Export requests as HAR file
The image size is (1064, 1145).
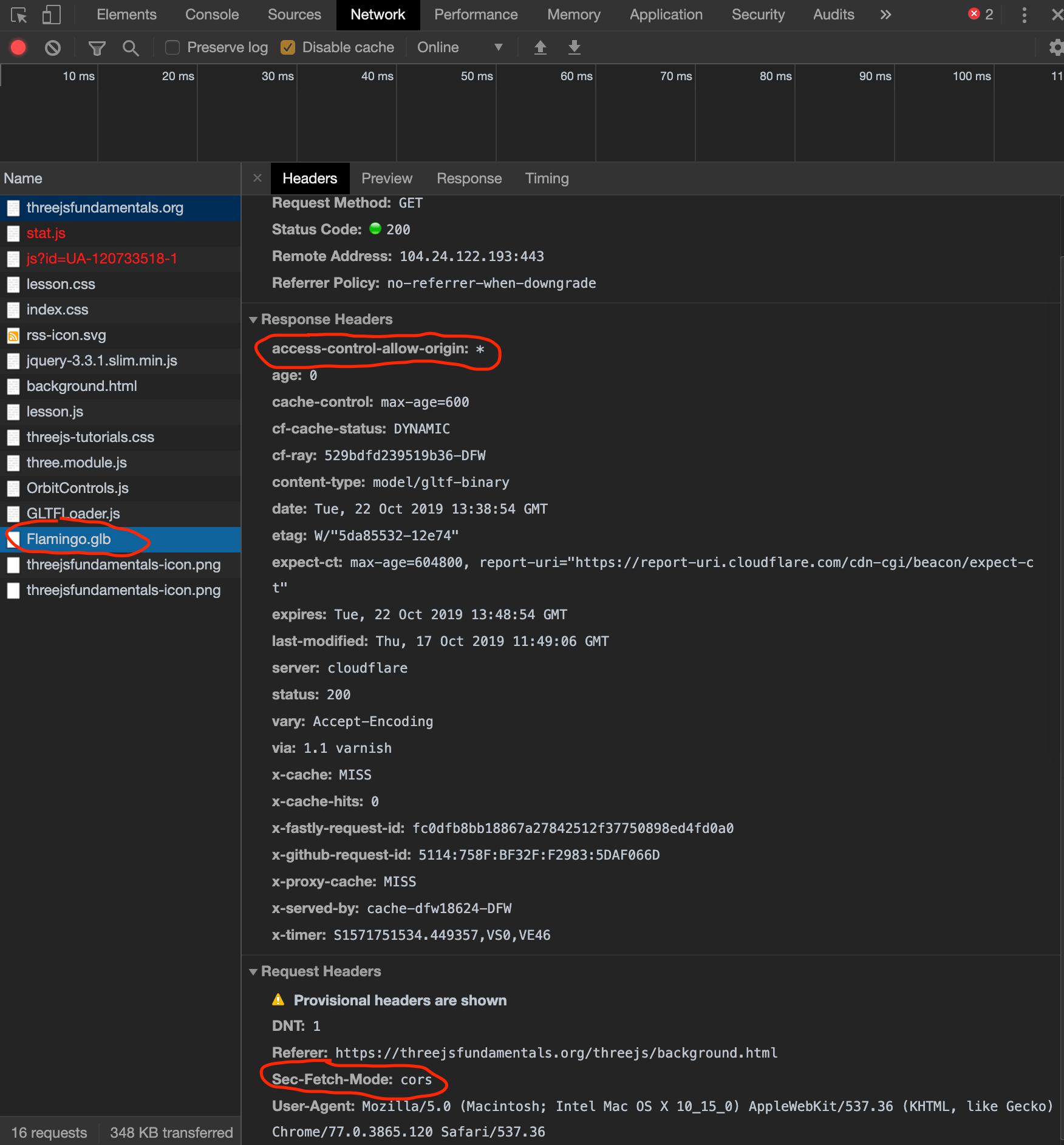coord(574,47)
